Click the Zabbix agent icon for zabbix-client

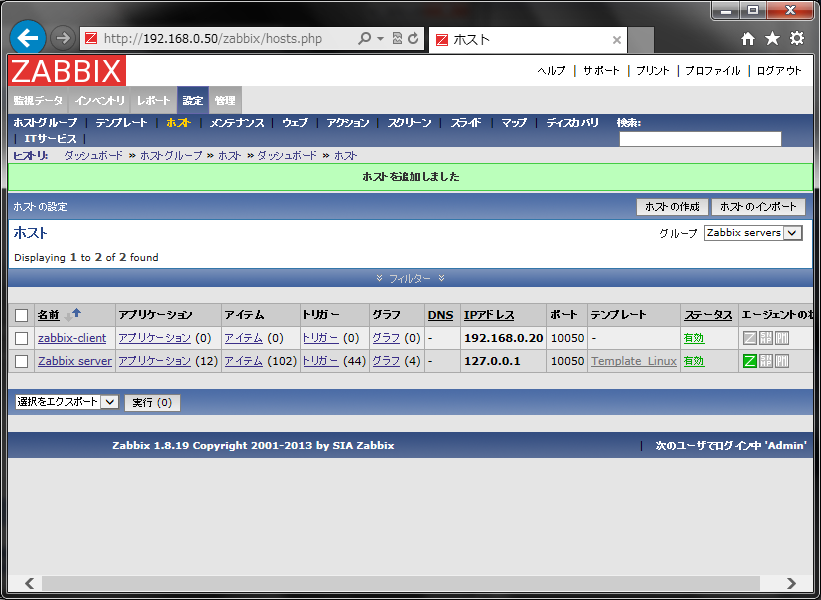coord(750,338)
